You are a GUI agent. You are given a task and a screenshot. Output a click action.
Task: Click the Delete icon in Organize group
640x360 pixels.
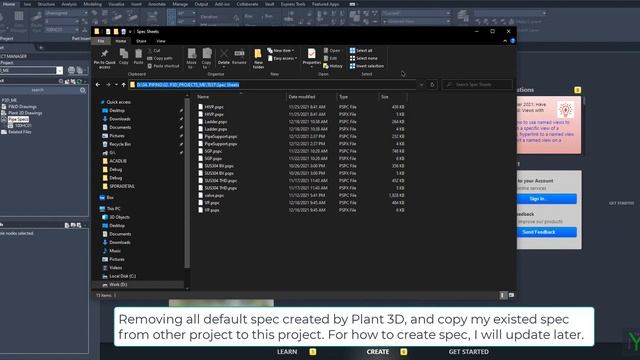(x=224, y=54)
